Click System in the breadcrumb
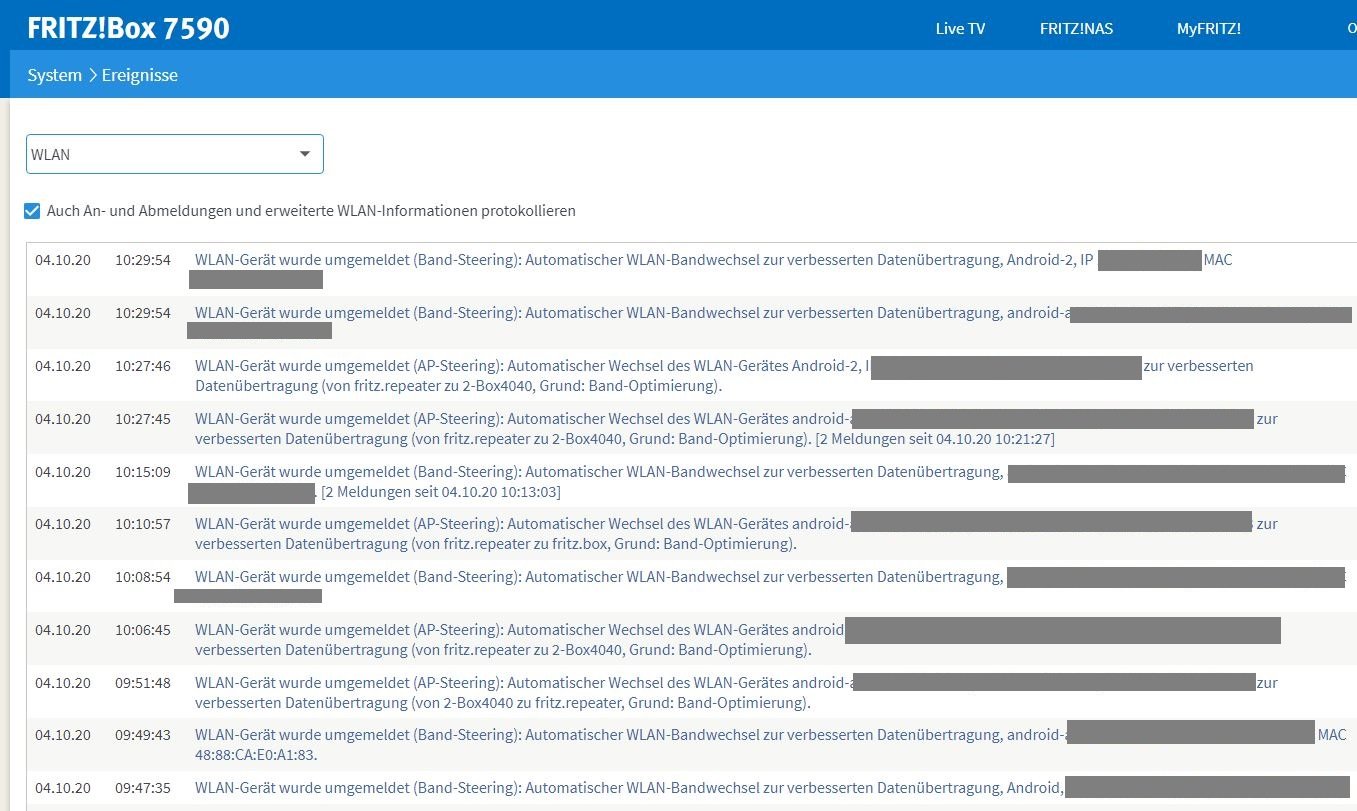Screen dimensions: 1357x811 55,75
